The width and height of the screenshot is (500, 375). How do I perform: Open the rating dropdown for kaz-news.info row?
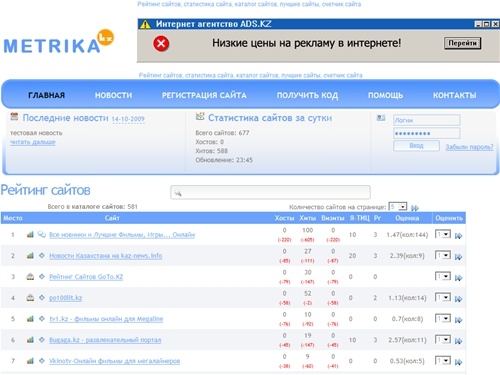(x=443, y=255)
